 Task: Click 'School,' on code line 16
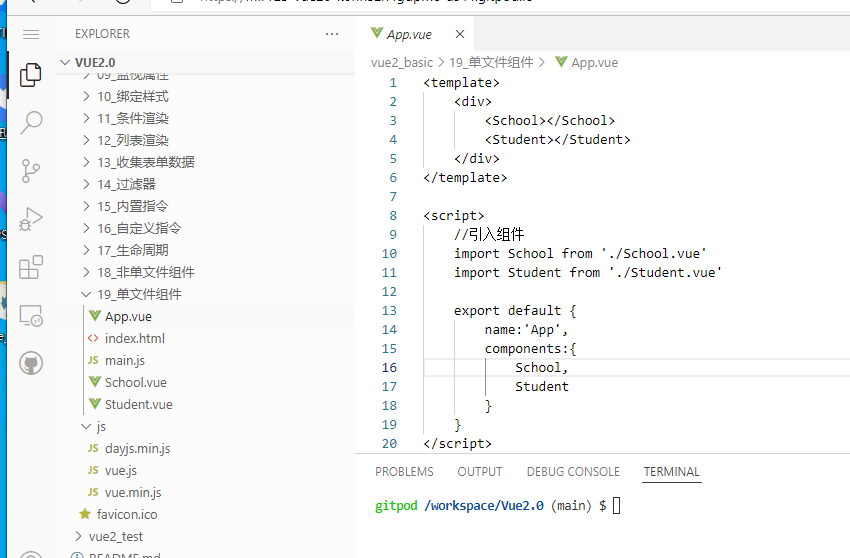542,368
